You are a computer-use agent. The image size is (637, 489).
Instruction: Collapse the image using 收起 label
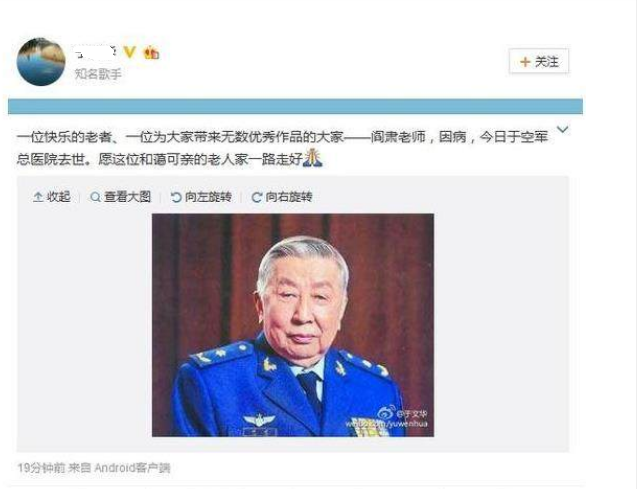pyautogui.click(x=58, y=197)
